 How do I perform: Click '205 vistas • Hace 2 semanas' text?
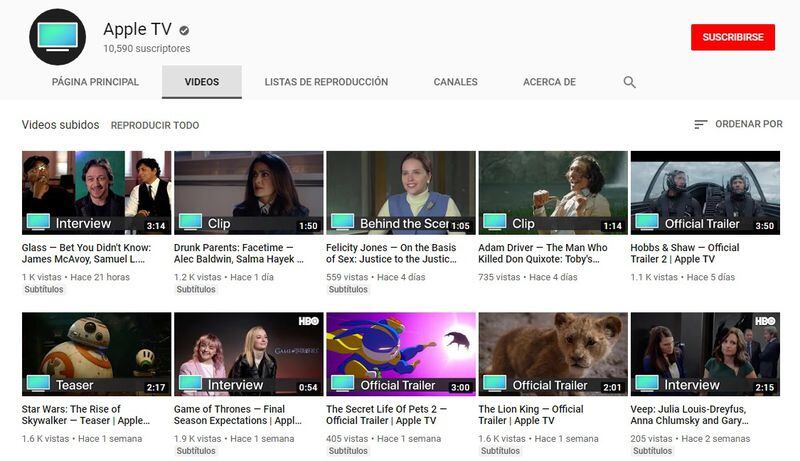[690, 439]
